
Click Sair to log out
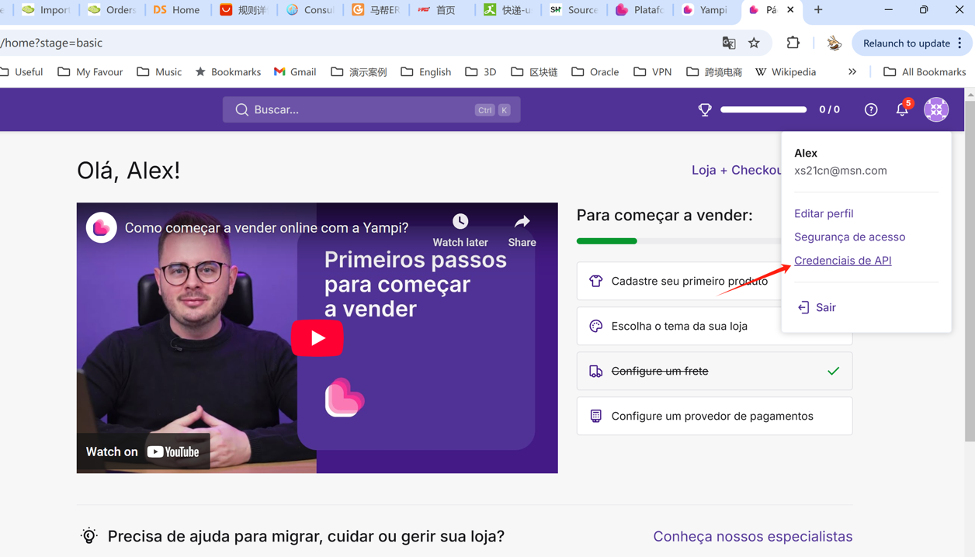click(x=817, y=308)
